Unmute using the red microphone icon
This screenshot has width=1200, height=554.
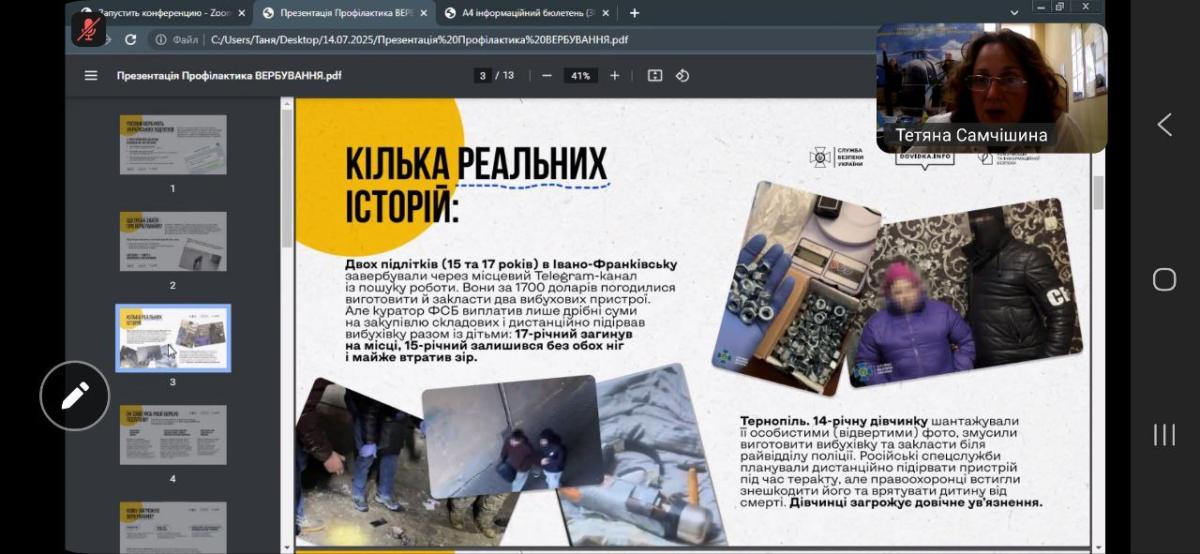(88, 27)
